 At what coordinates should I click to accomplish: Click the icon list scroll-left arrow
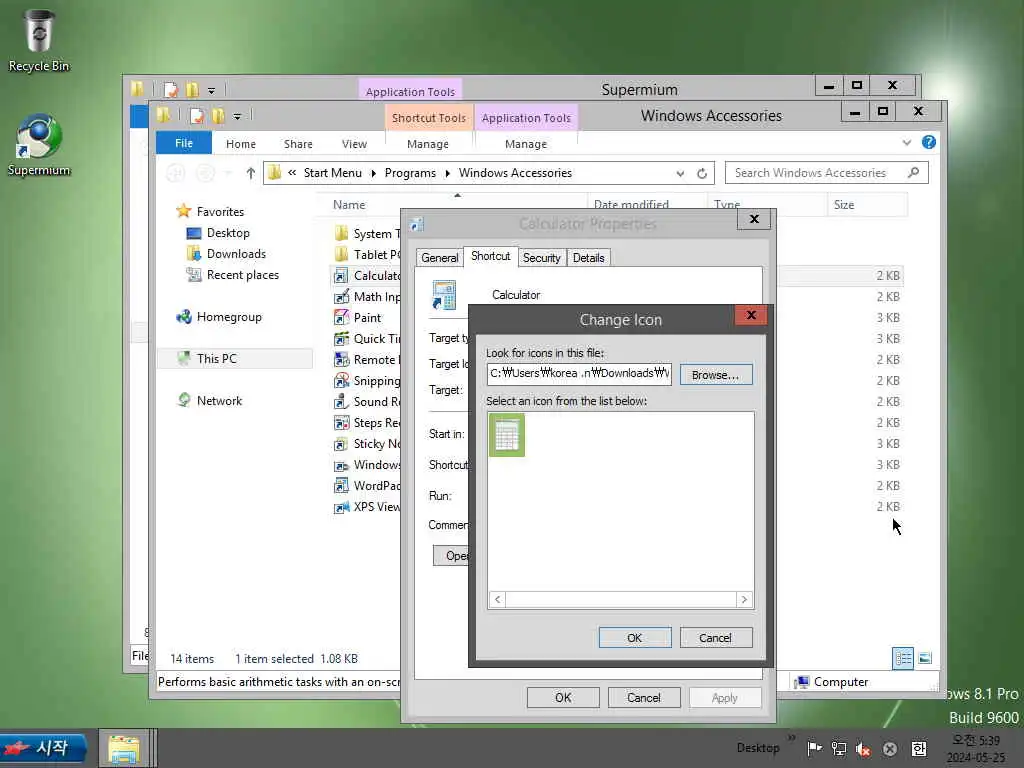click(498, 600)
